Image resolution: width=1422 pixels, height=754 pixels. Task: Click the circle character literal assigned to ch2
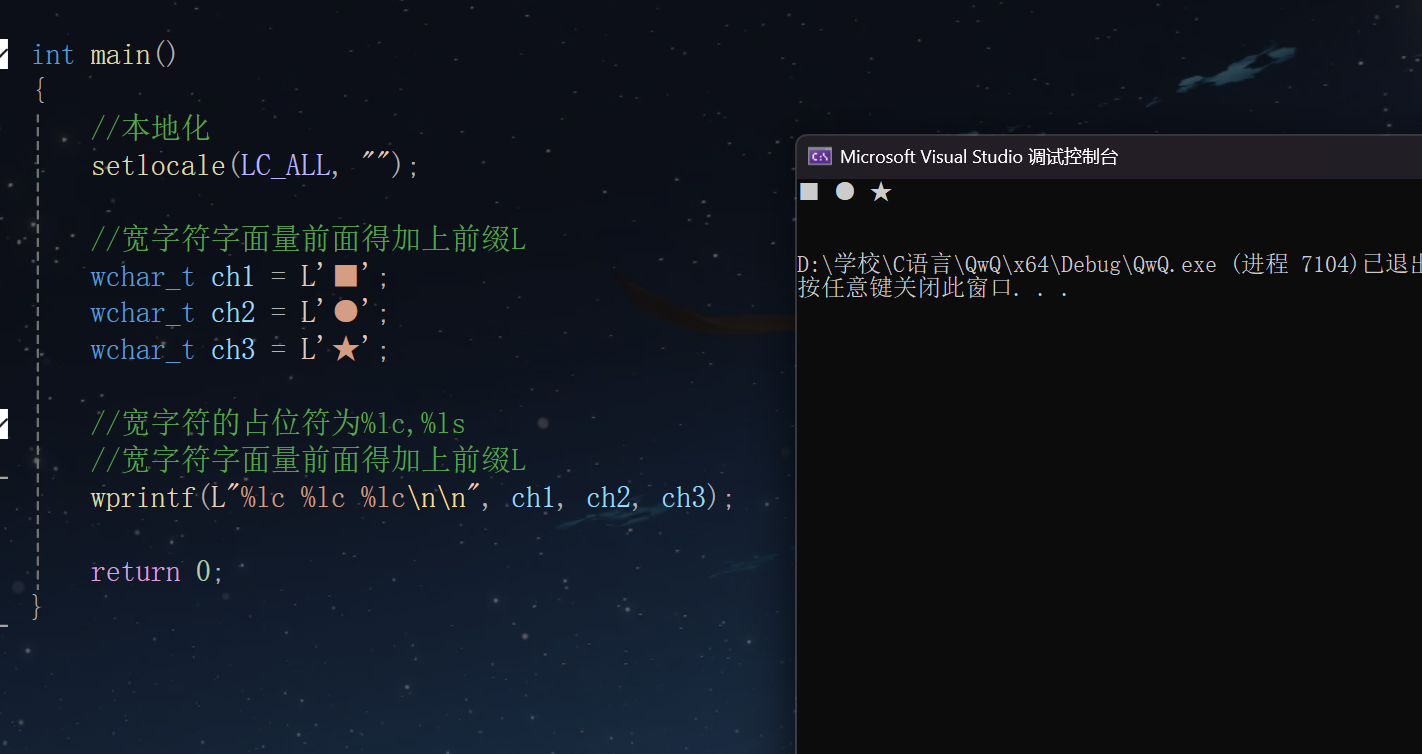click(x=346, y=312)
